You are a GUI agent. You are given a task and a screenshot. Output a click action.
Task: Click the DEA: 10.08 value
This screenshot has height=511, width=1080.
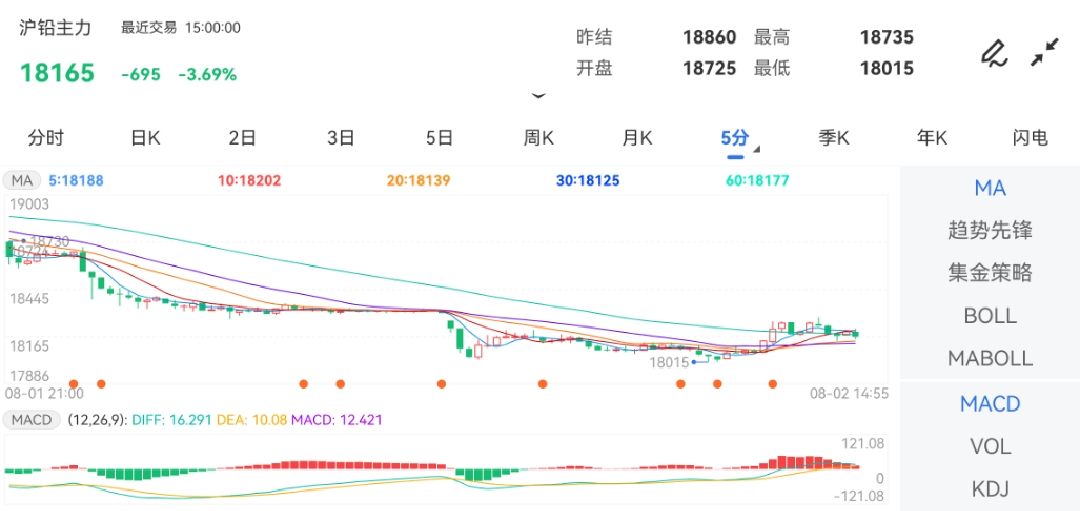[252, 419]
